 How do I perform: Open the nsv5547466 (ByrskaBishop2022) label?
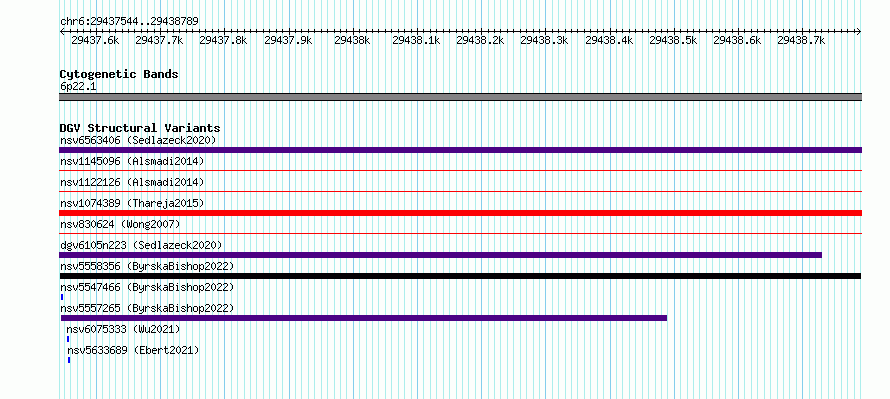[x=147, y=287]
